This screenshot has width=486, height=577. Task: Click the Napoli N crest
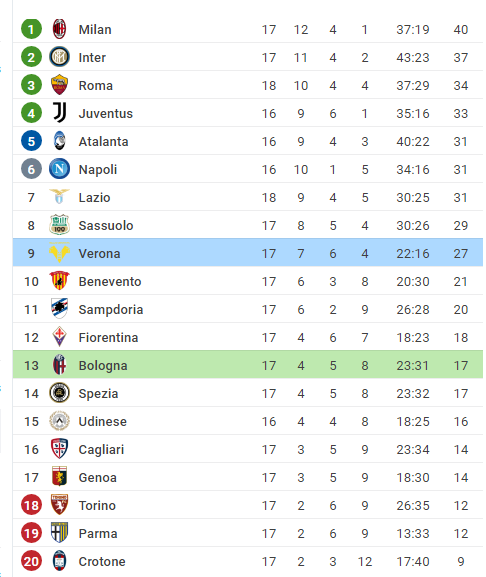click(x=59, y=169)
